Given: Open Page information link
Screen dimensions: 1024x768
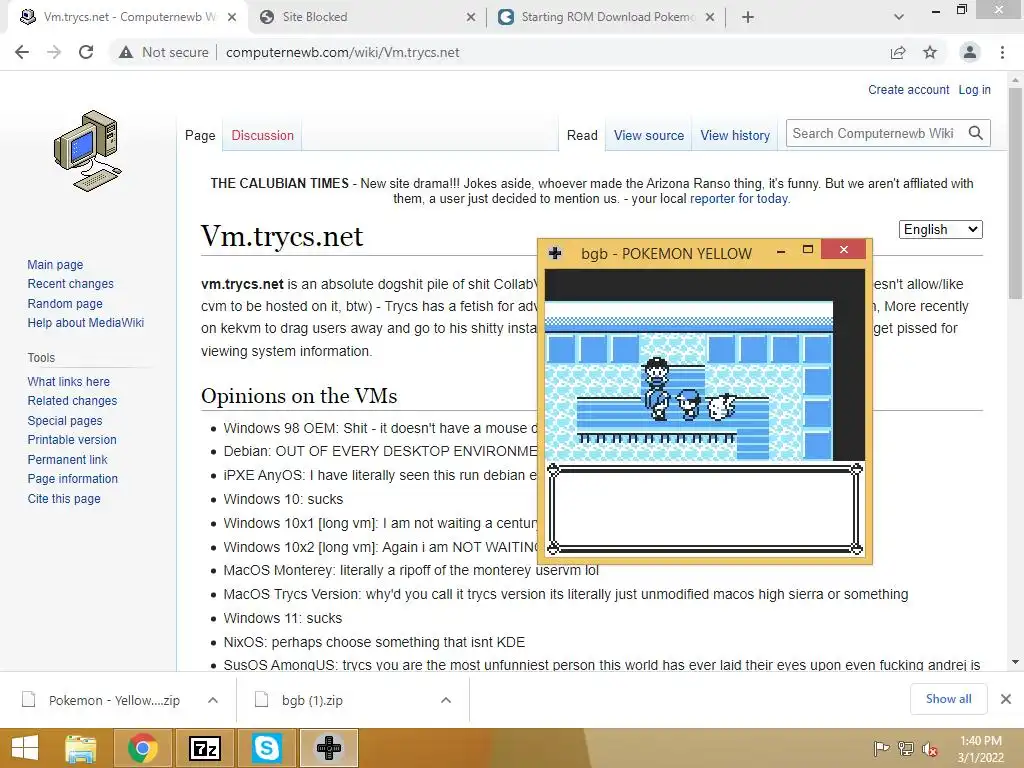Looking at the screenshot, I should [72, 479].
